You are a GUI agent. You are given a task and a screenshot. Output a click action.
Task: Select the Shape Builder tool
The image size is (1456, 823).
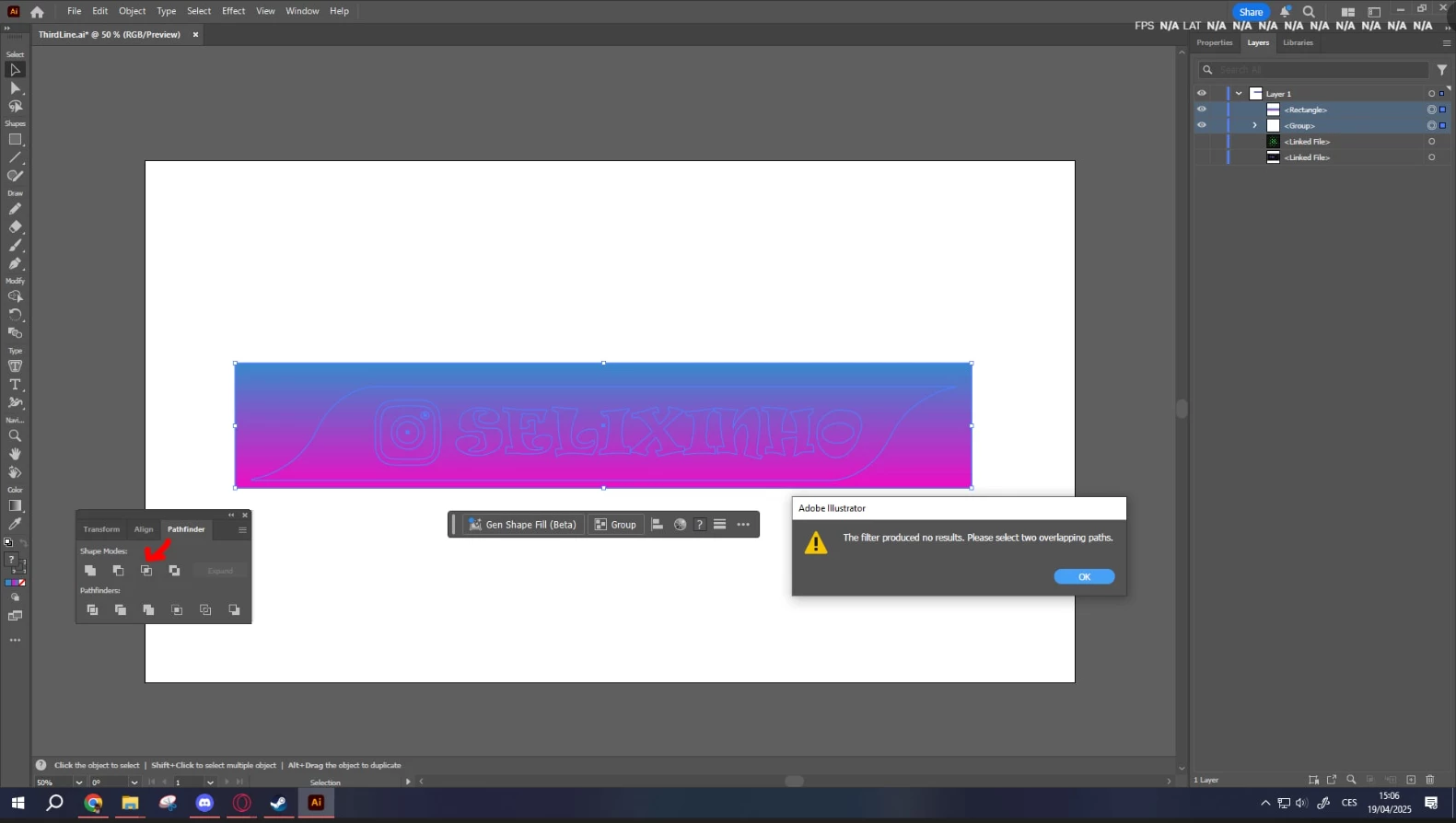(x=15, y=296)
